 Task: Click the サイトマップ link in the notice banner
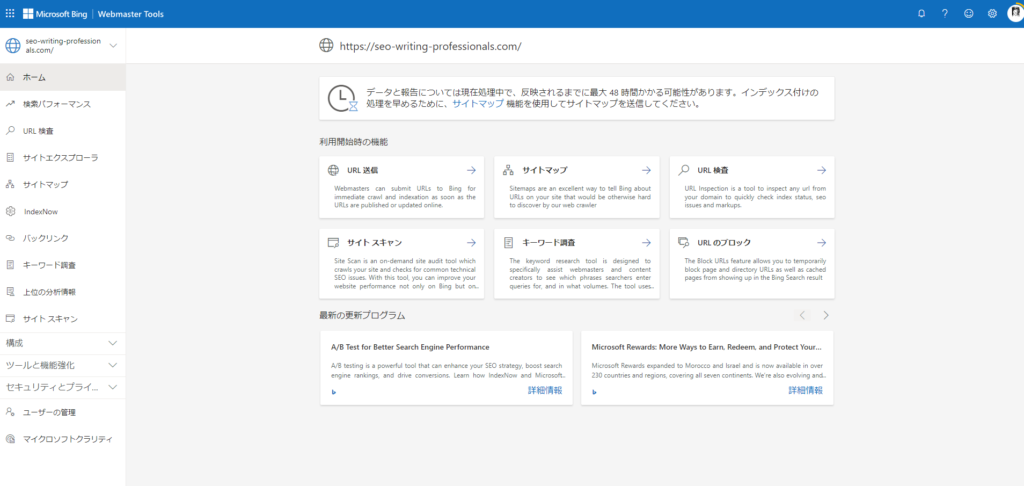(x=478, y=104)
